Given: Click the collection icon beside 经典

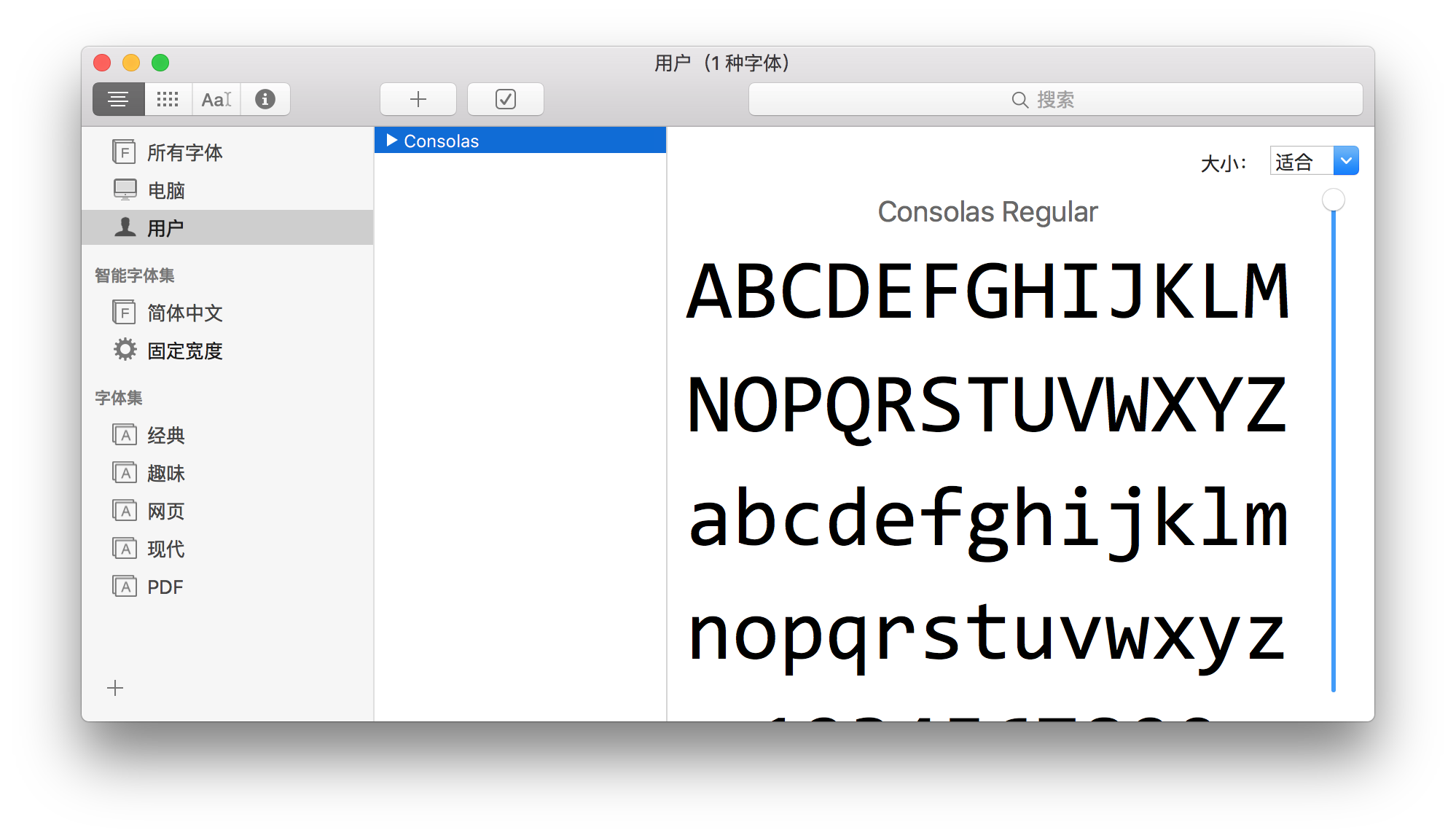Looking at the screenshot, I should coord(125,434).
